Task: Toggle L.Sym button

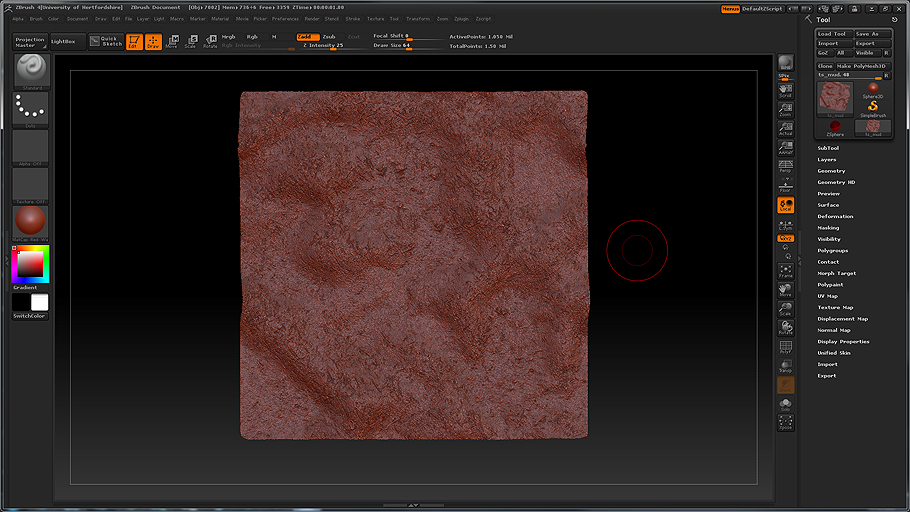Action: click(x=785, y=225)
